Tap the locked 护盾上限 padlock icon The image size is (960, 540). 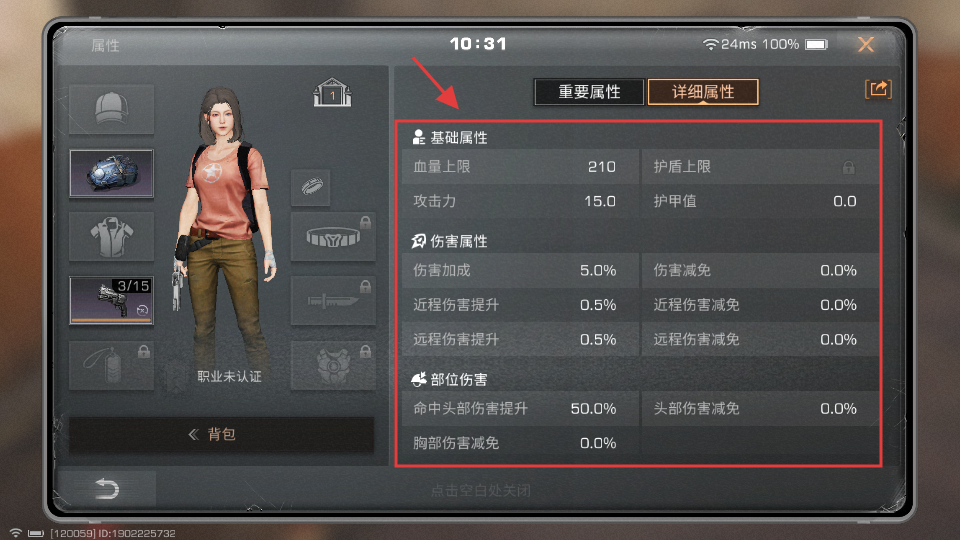coord(849,167)
